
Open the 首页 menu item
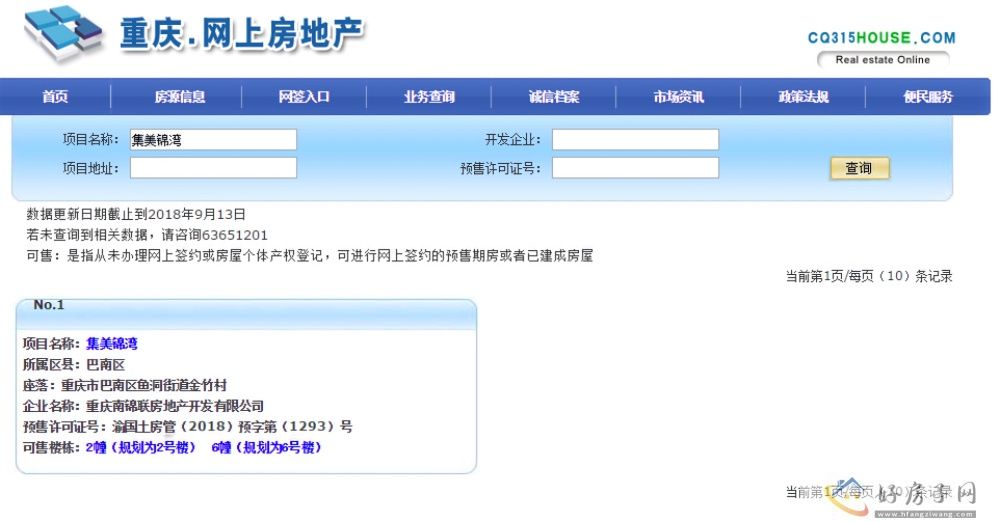pos(55,97)
